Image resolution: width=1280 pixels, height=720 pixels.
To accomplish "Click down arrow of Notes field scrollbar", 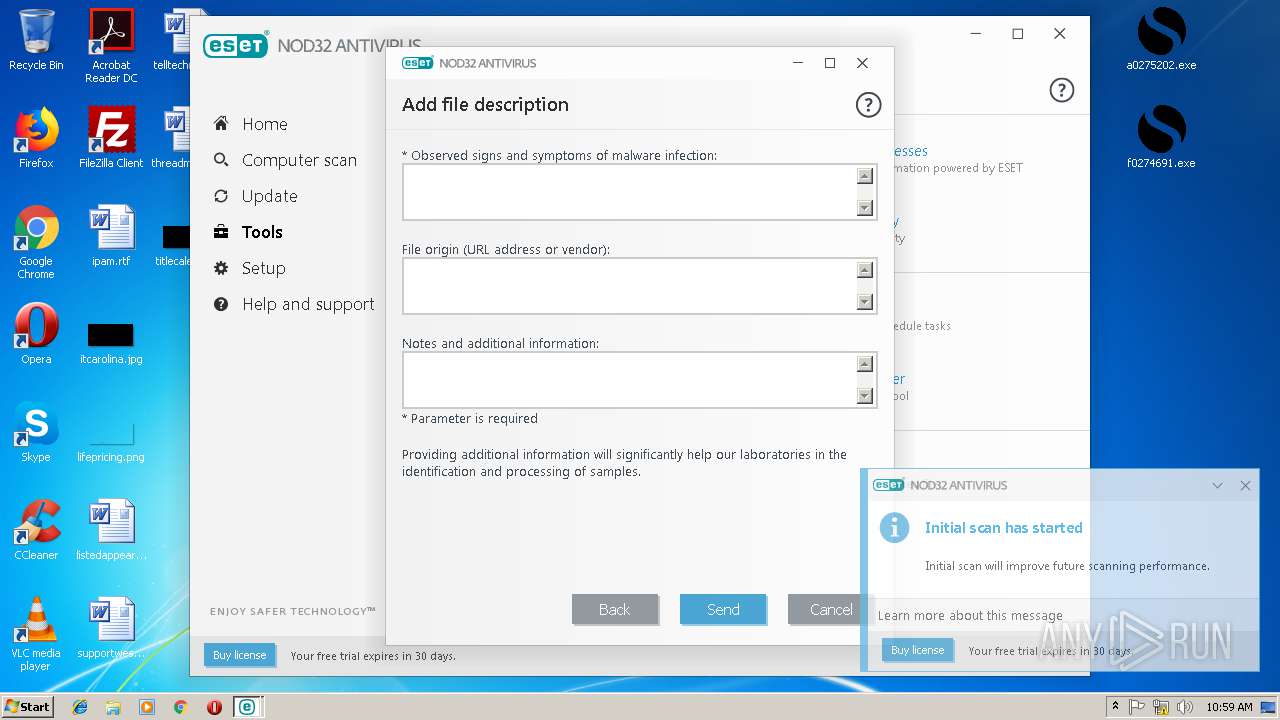I will (865, 396).
